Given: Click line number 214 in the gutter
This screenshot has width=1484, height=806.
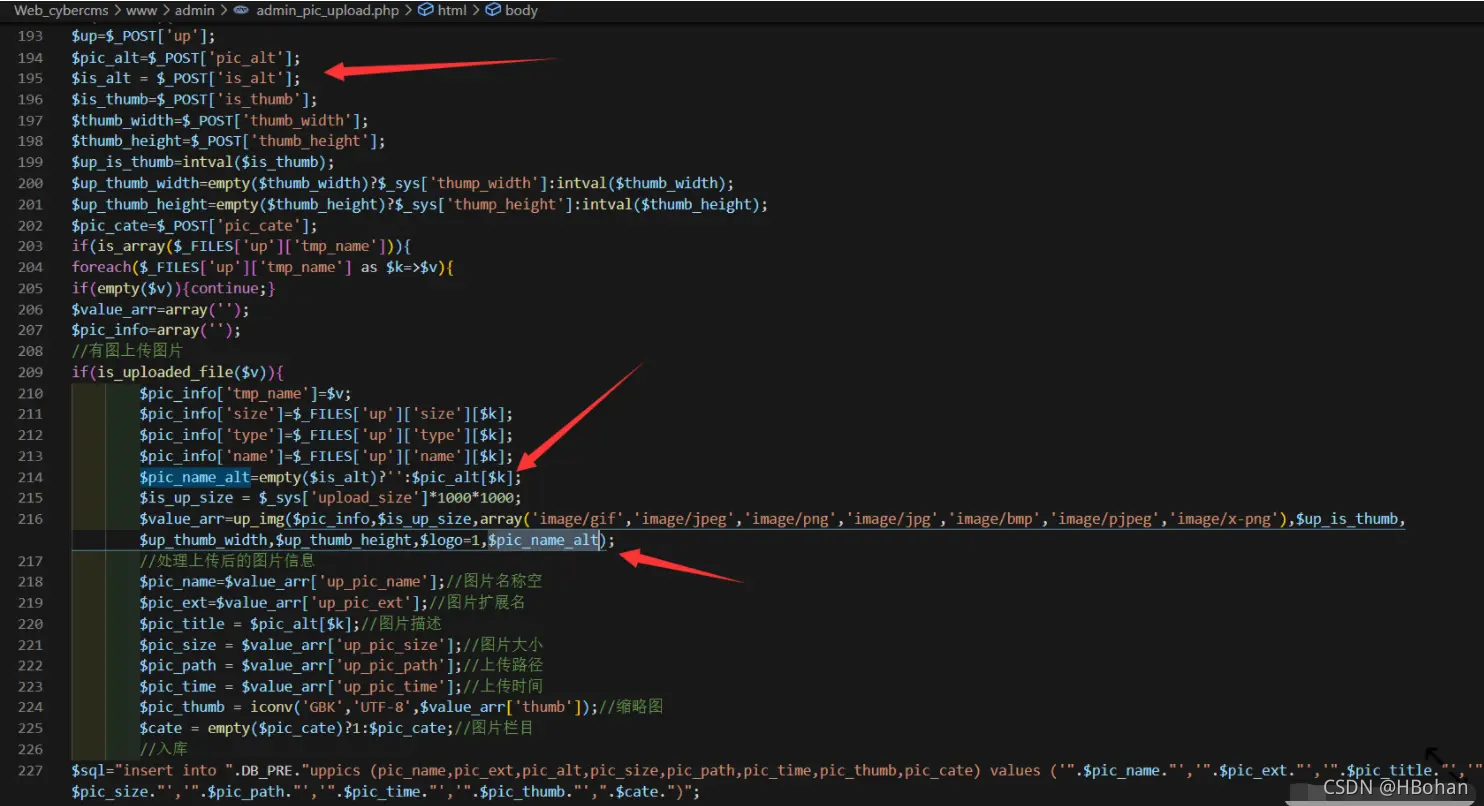Looking at the screenshot, I should pos(31,477).
